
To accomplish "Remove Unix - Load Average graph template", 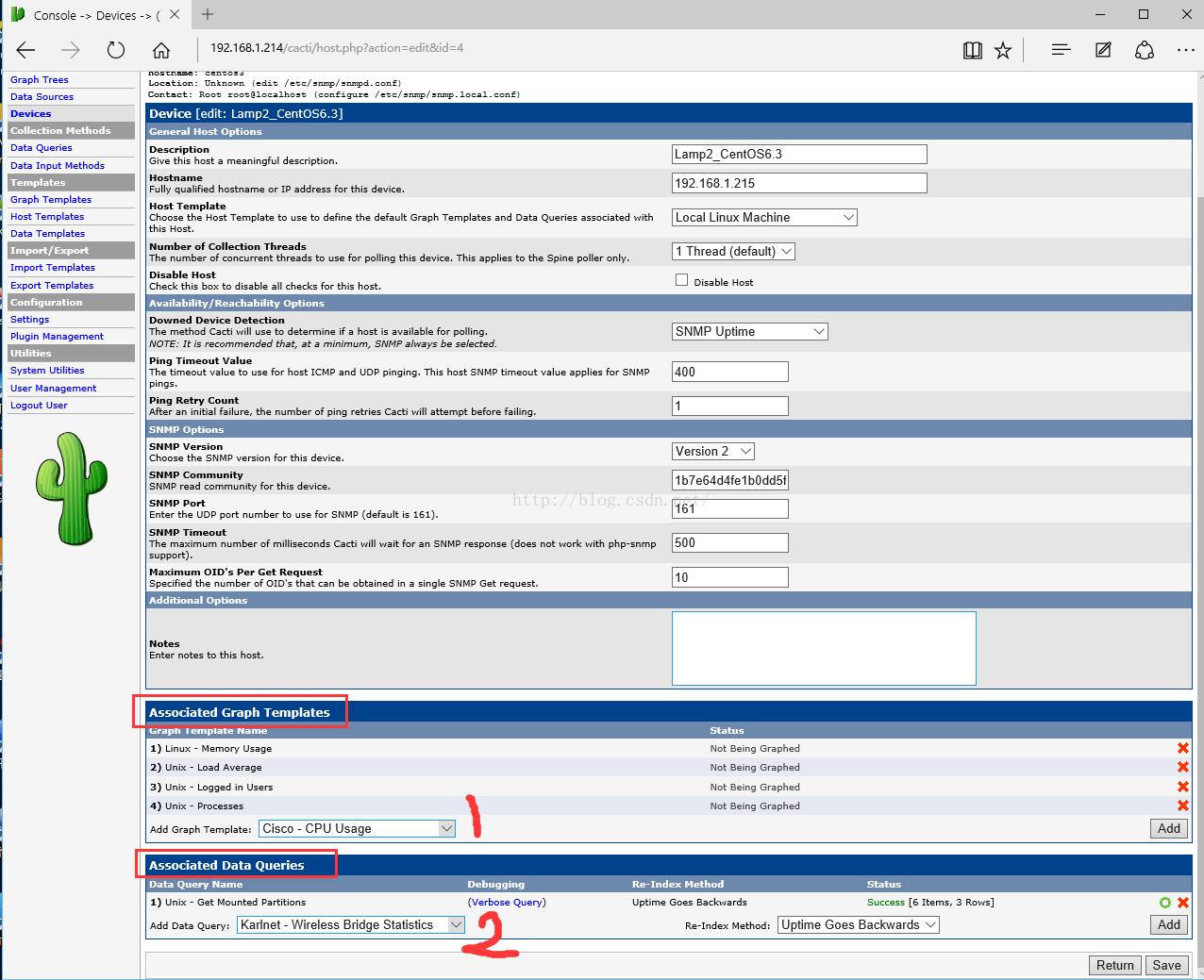I will coord(1182,767).
